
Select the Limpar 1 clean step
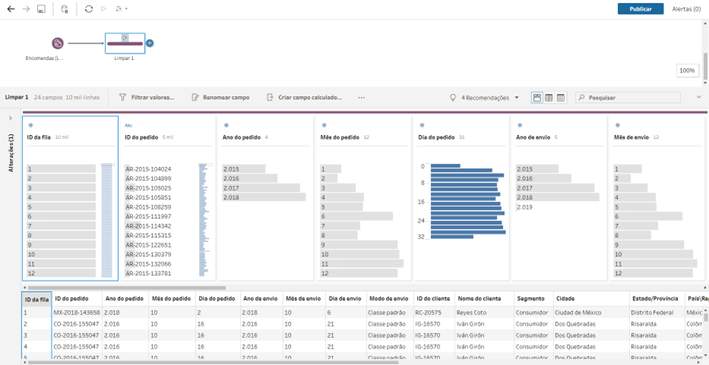click(125, 43)
